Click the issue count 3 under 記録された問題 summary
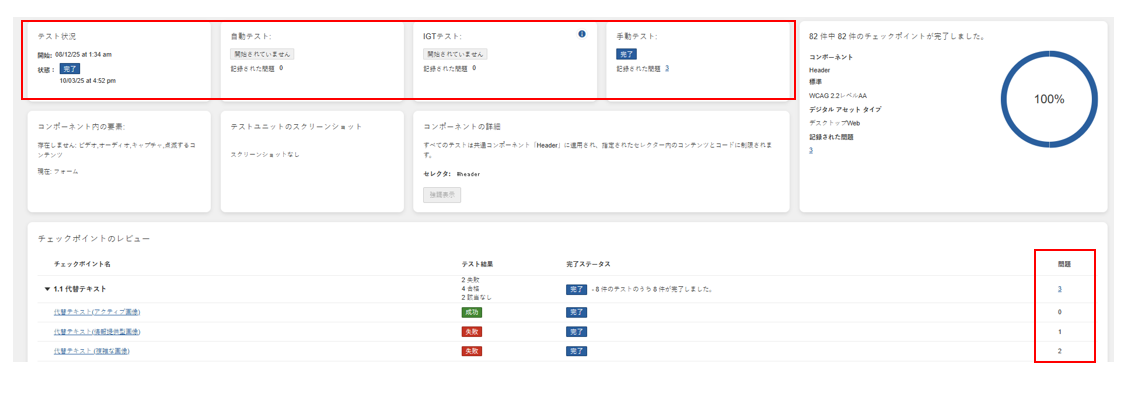This screenshot has height=420, width=1127. coord(811,150)
